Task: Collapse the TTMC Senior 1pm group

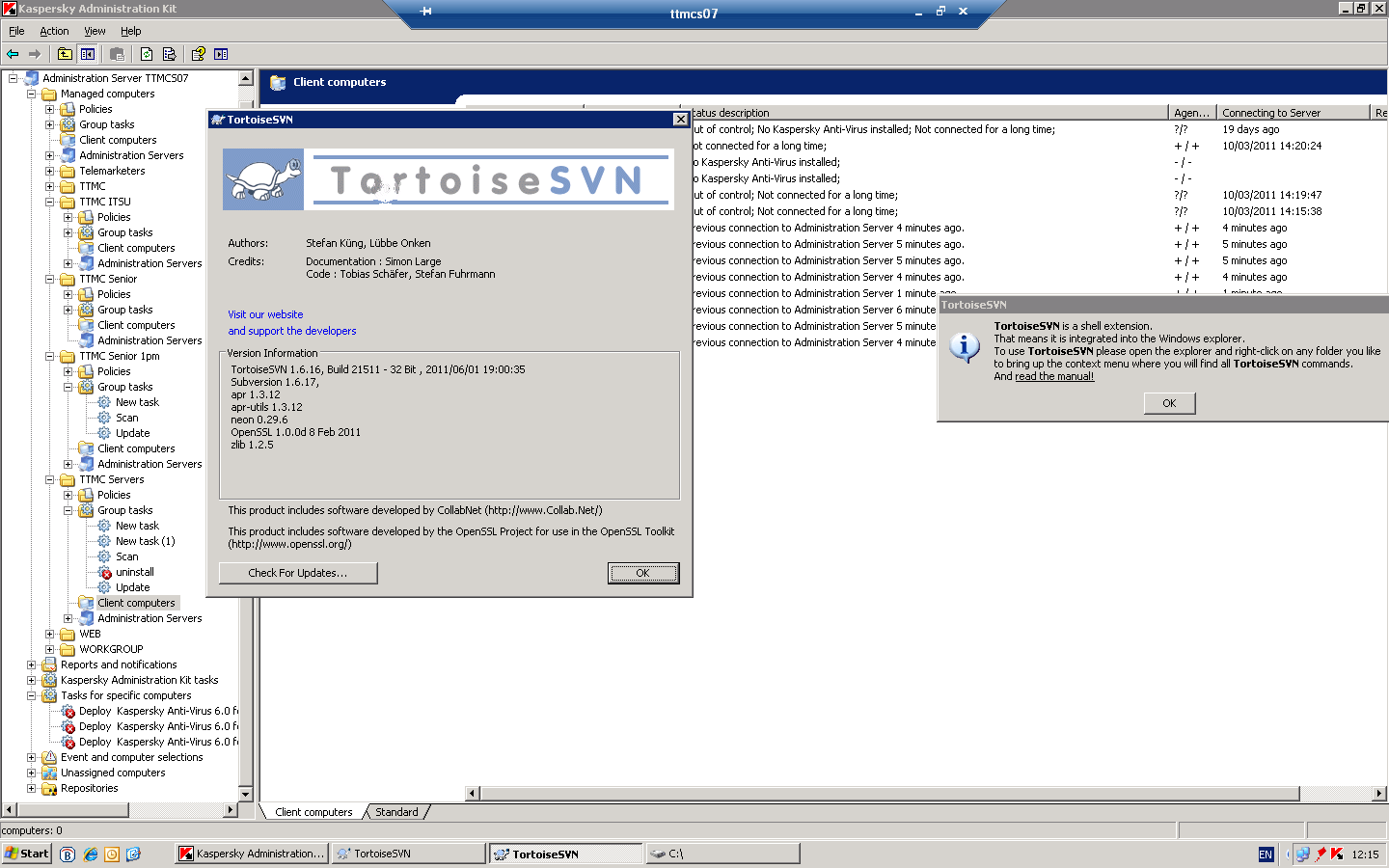Action: point(49,356)
